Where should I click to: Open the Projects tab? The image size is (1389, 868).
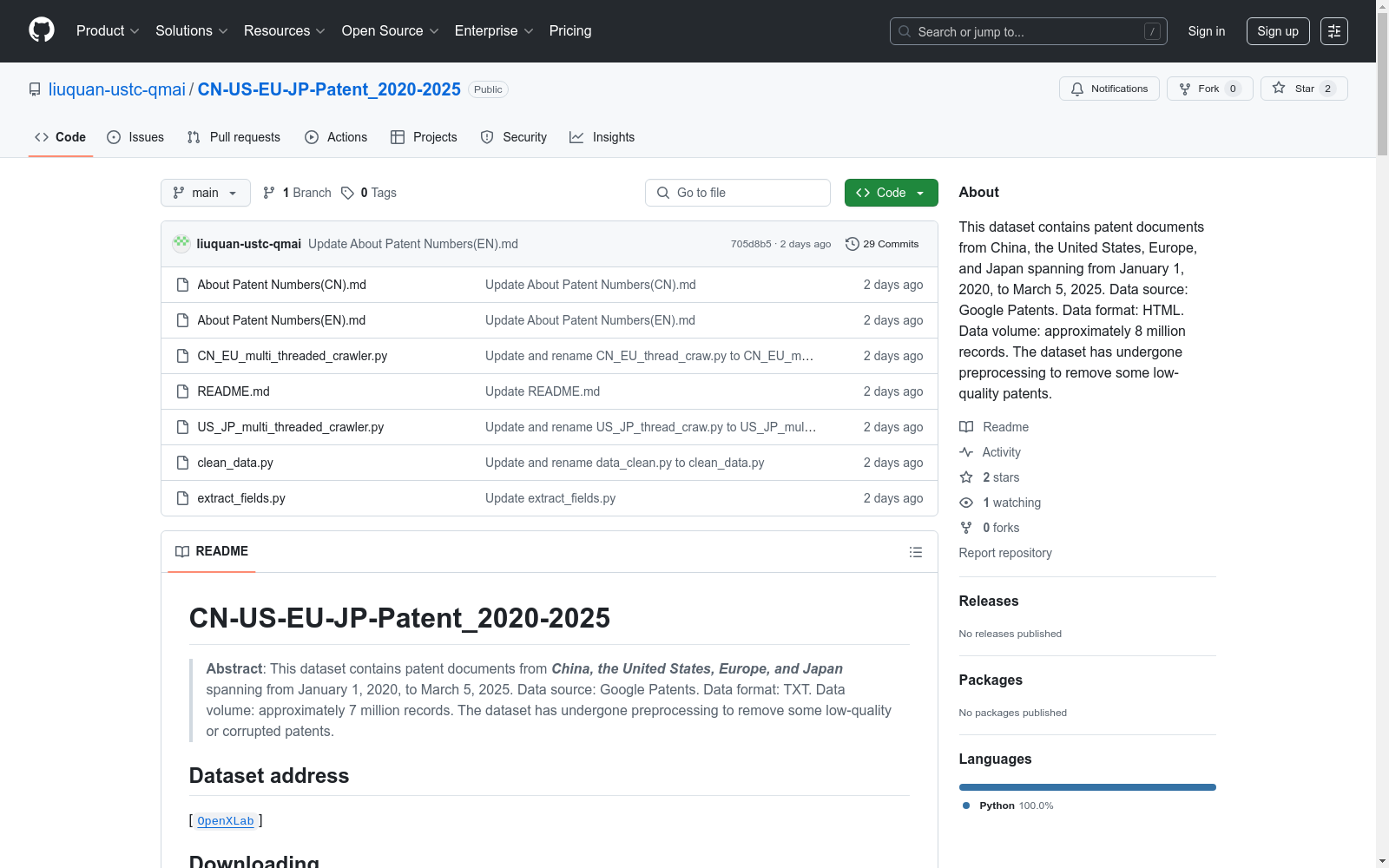pyautogui.click(x=424, y=137)
